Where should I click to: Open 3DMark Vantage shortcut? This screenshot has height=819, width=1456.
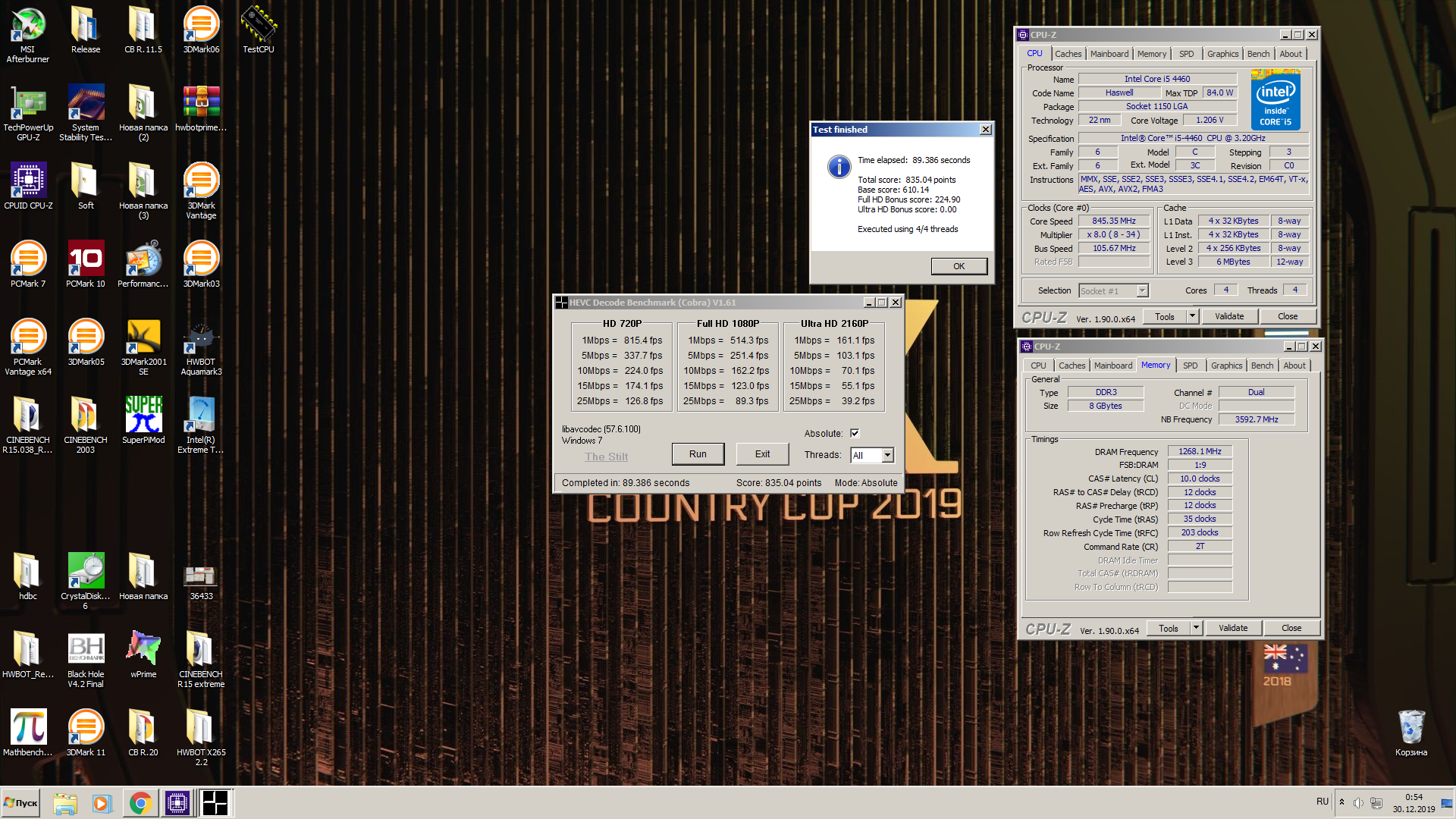[x=201, y=190]
